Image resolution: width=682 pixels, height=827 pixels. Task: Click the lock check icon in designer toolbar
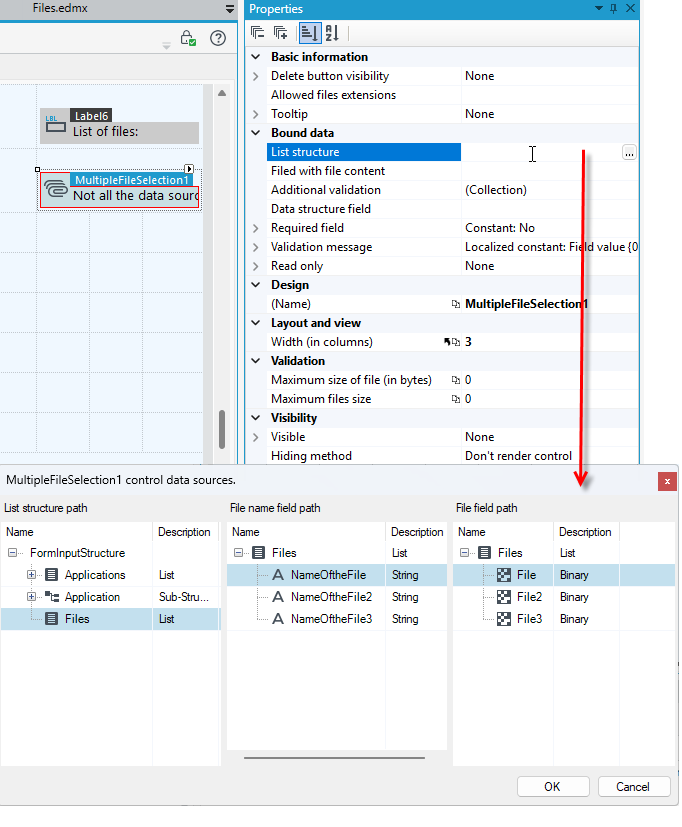[x=188, y=38]
